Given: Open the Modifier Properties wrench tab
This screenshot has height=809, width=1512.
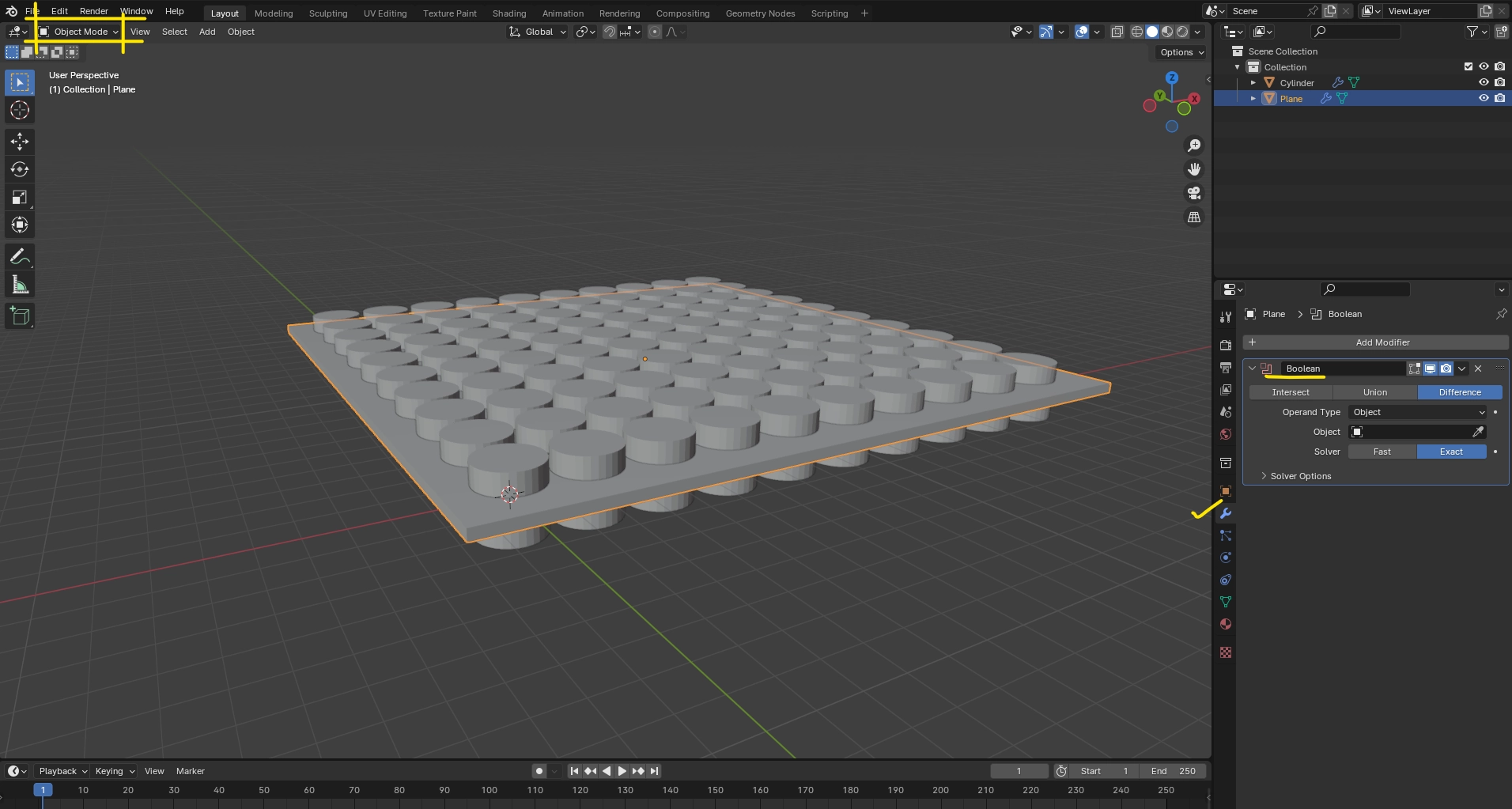Looking at the screenshot, I should 1225,513.
